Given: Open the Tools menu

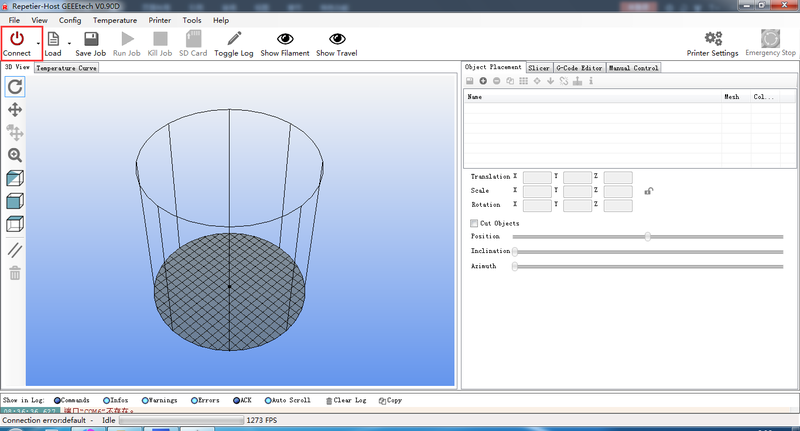Looking at the screenshot, I should [192, 20].
